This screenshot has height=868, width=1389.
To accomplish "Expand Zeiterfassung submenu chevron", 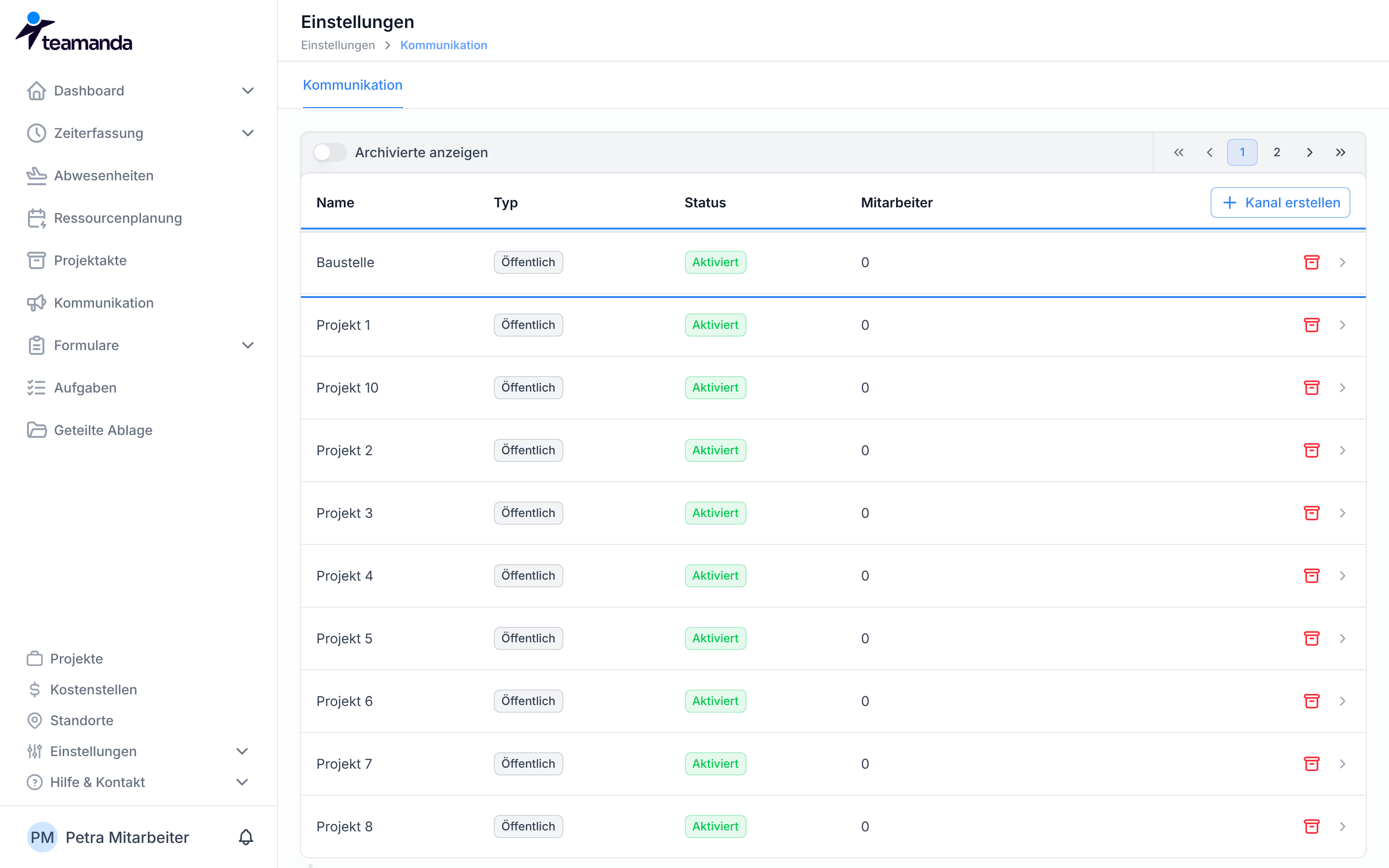I will tap(247, 133).
